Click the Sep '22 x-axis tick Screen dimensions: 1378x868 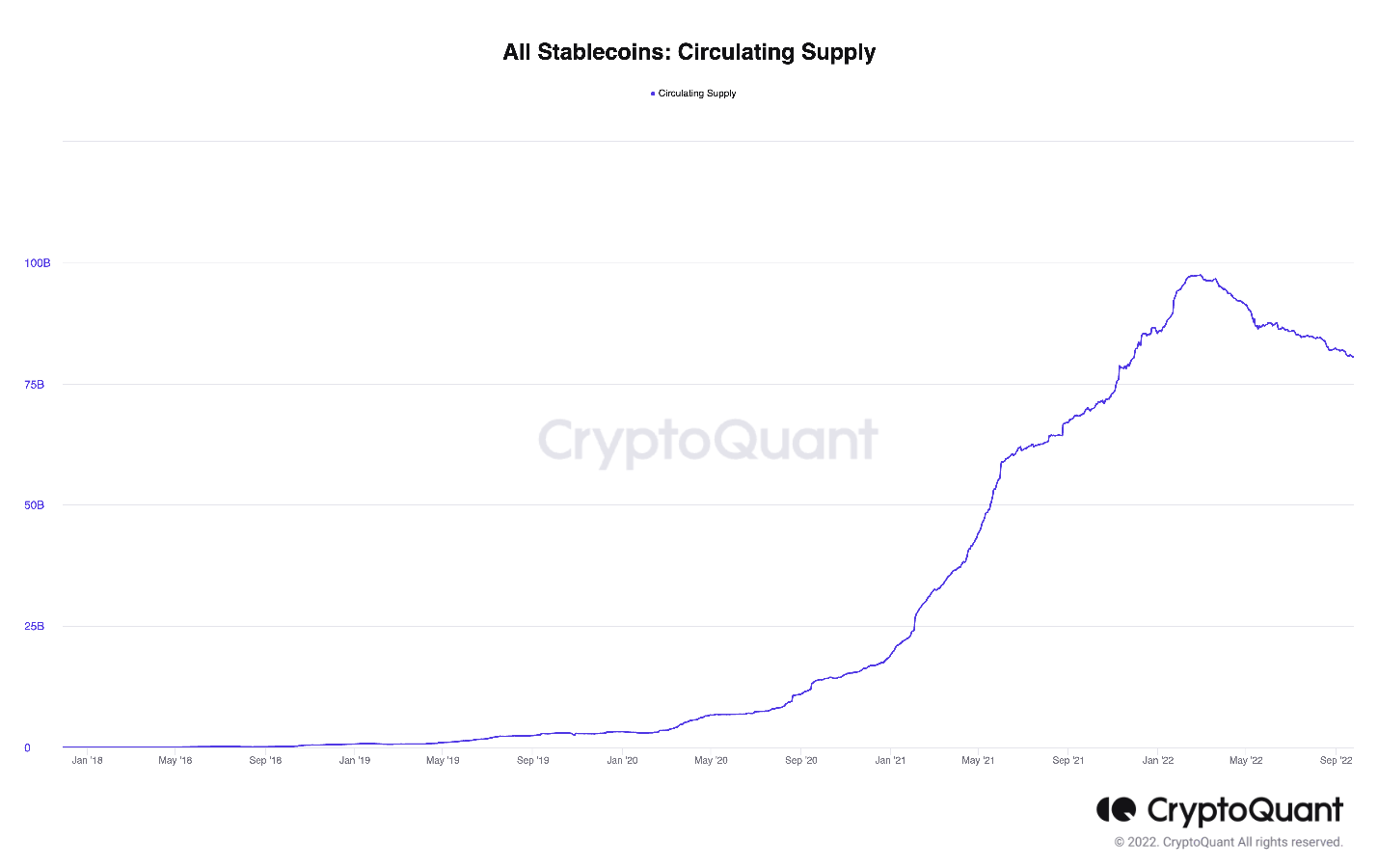click(1336, 760)
